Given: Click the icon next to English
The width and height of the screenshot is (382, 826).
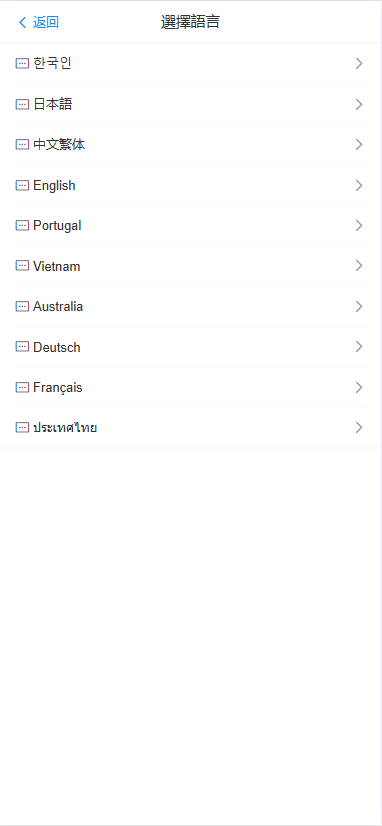Looking at the screenshot, I should 22,185.
